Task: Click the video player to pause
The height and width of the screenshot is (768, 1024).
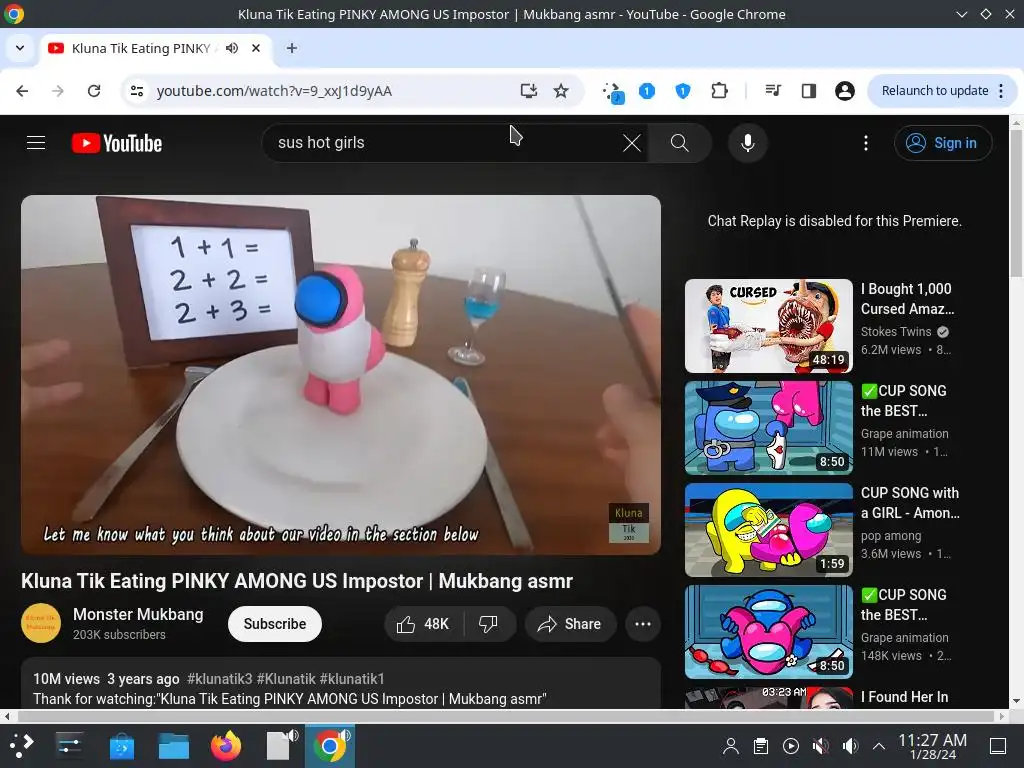Action: tap(341, 375)
